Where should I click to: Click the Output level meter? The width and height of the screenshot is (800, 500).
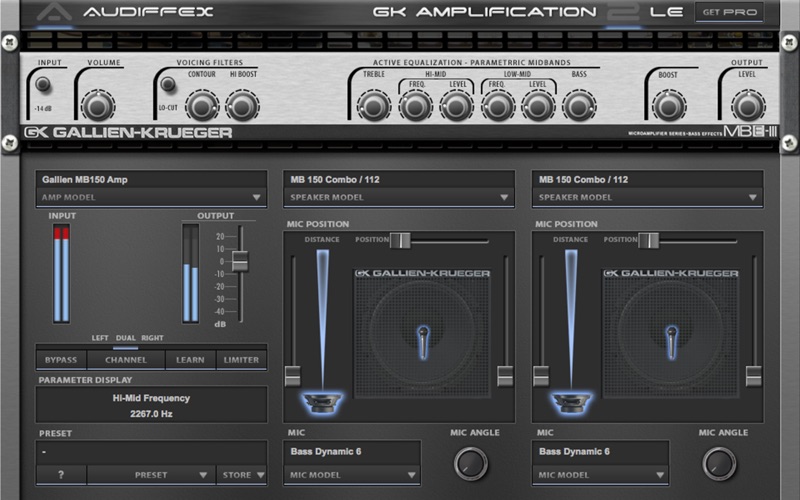coord(191,273)
